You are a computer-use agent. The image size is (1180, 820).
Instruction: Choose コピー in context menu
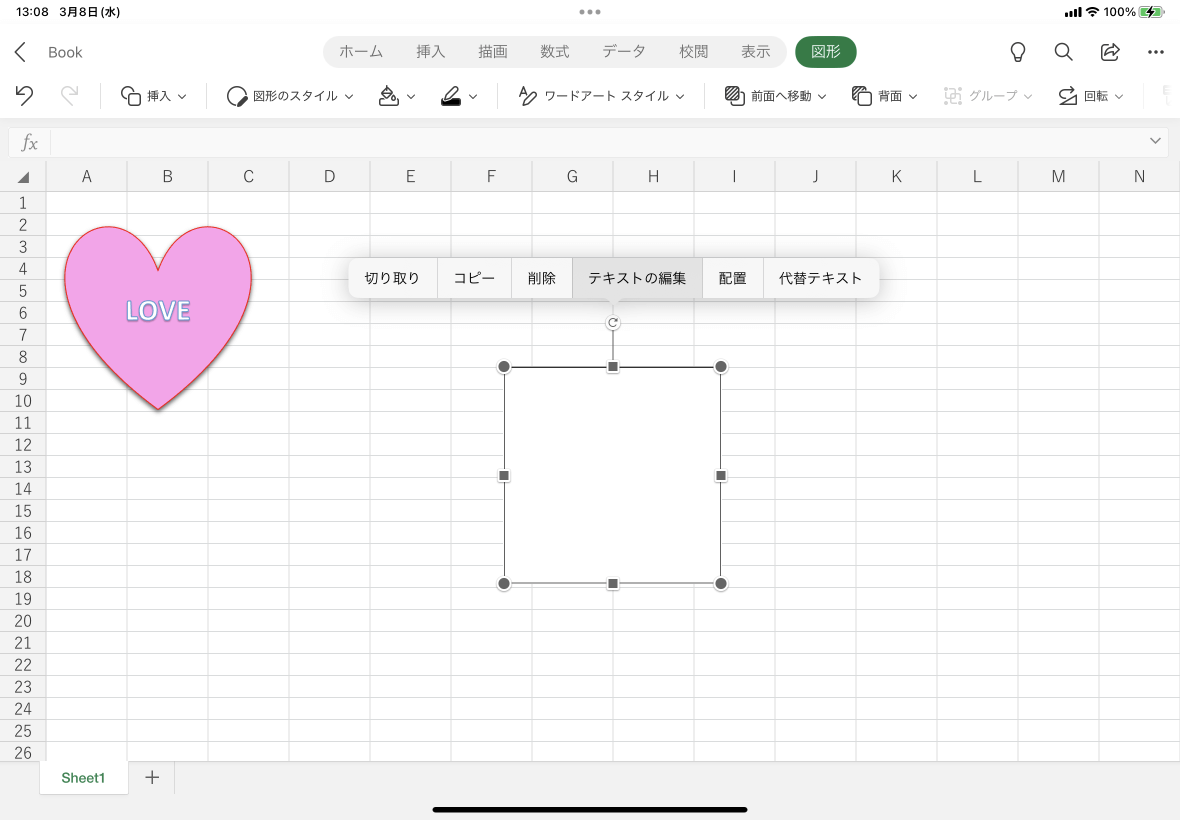[x=474, y=278]
